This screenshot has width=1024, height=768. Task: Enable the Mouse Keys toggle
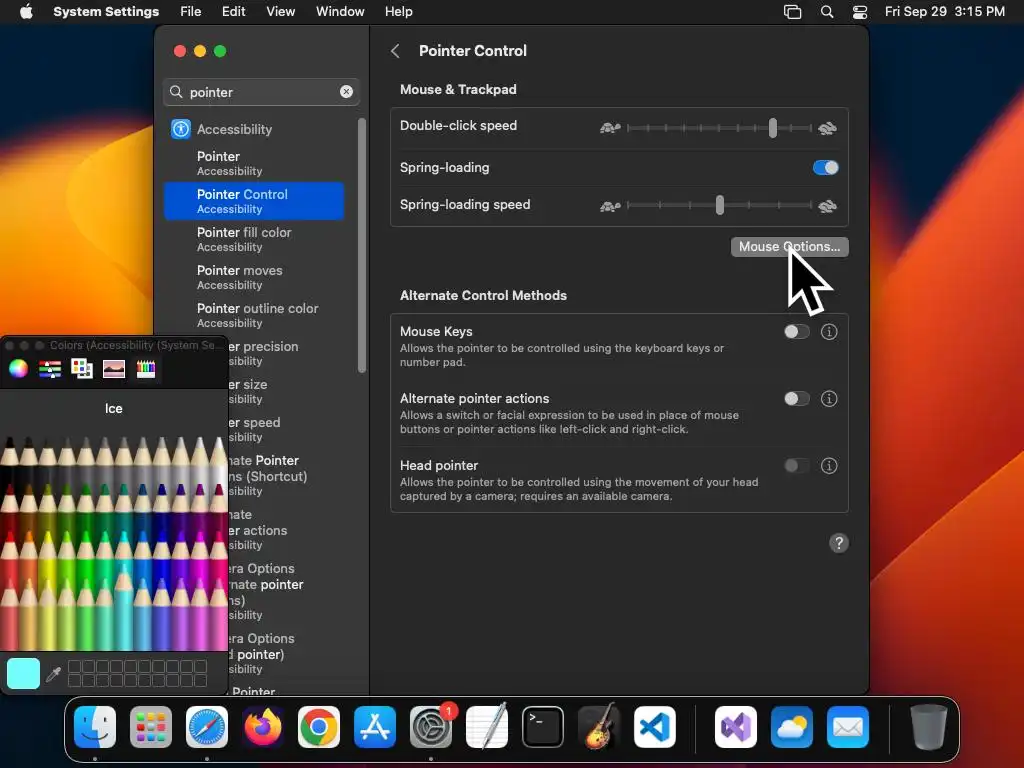pos(797,332)
